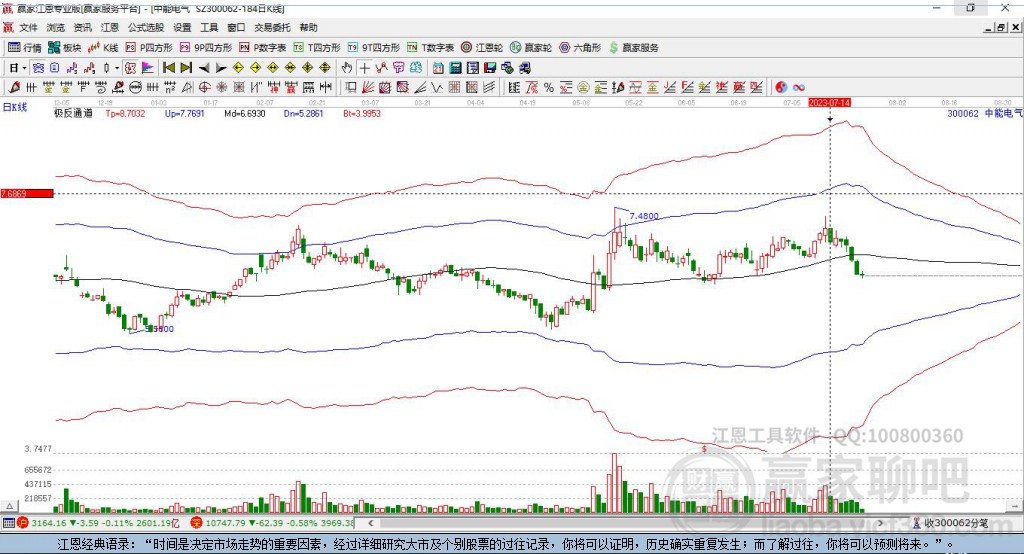Click the percent % tool icon
The width and height of the screenshot is (1024, 554).
[549, 87]
